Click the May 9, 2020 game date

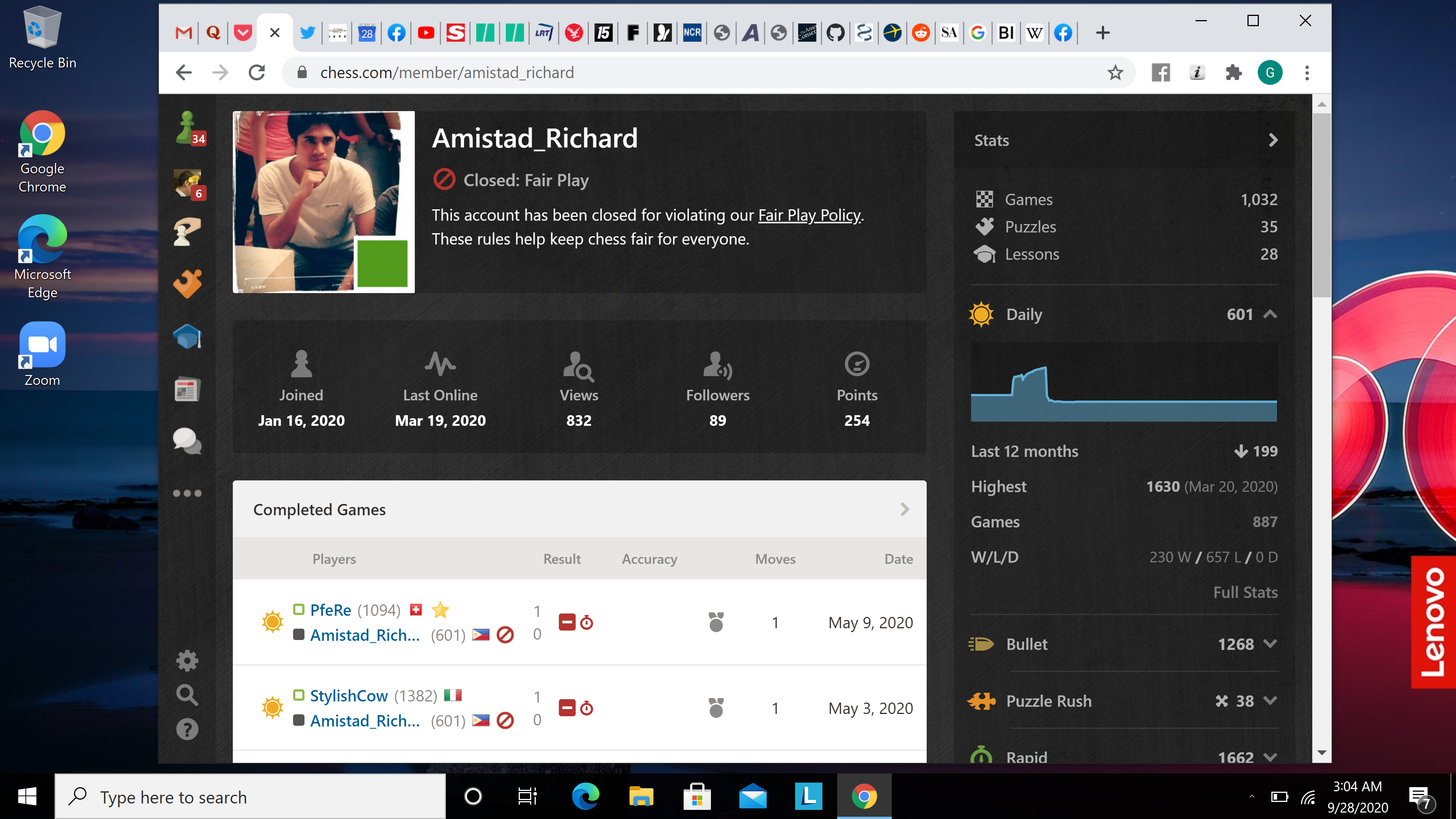(x=871, y=622)
